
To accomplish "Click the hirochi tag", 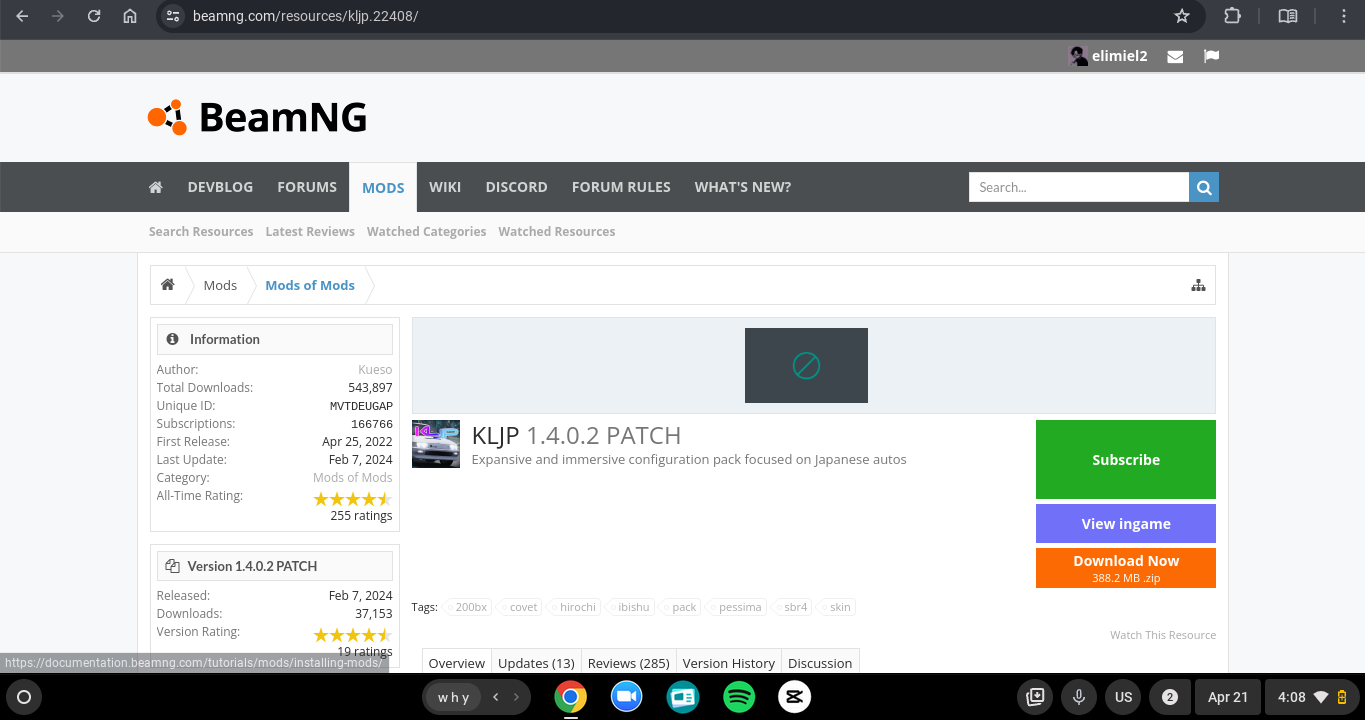I will pyautogui.click(x=575, y=607).
